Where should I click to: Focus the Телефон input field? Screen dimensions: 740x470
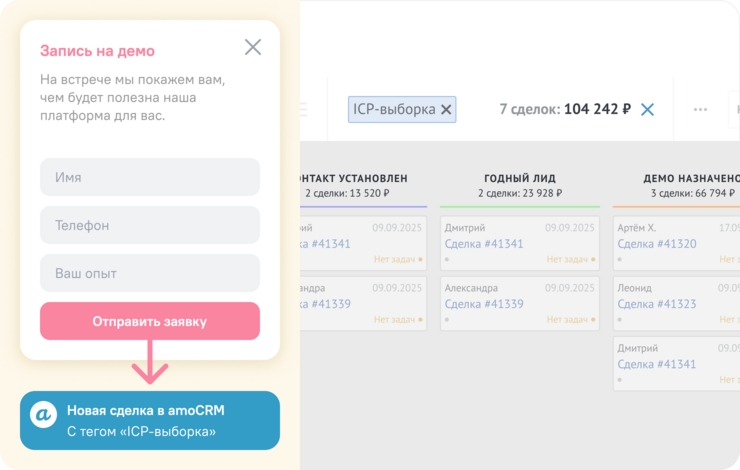click(x=150, y=225)
